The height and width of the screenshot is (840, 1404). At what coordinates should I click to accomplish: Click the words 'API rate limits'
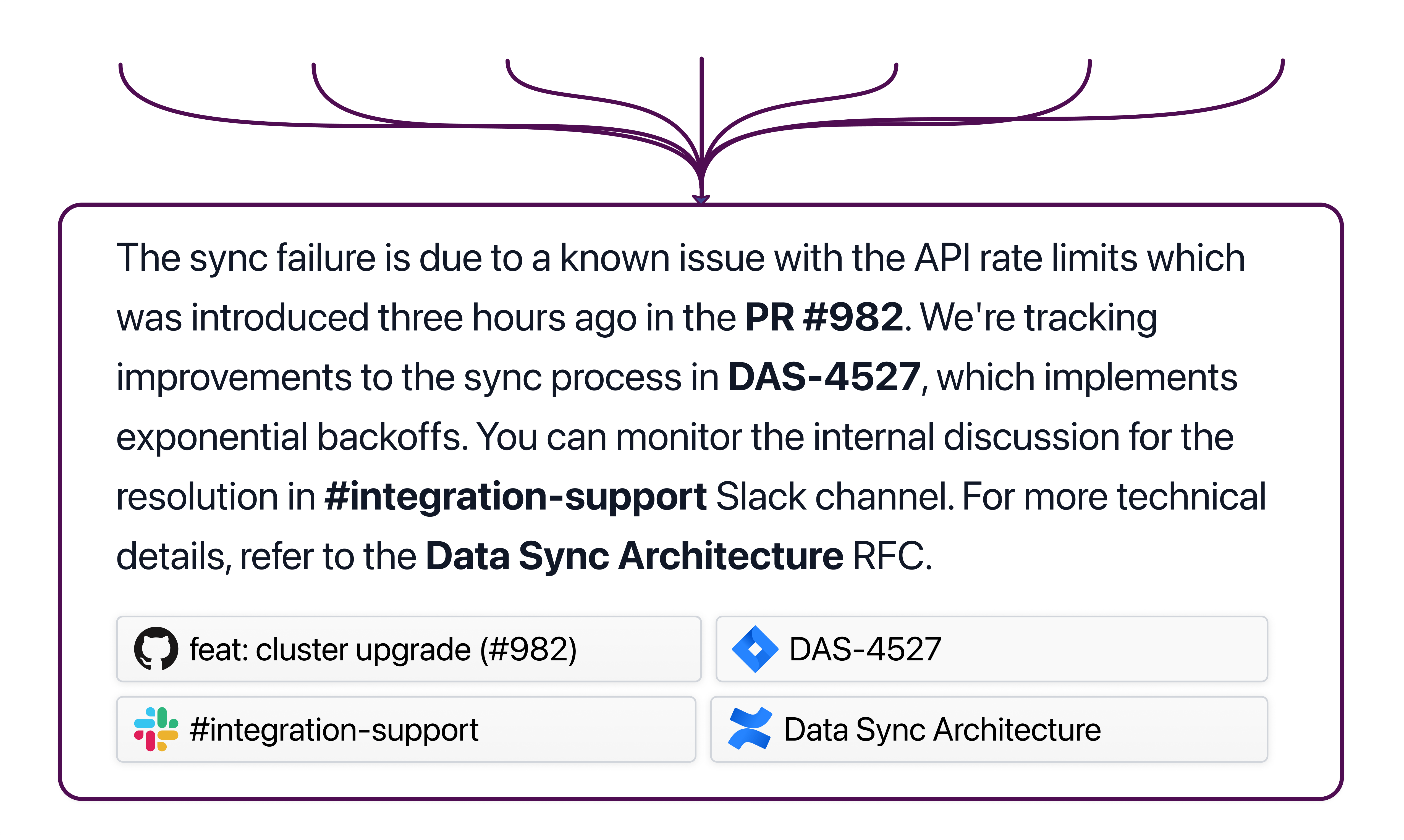1026,258
